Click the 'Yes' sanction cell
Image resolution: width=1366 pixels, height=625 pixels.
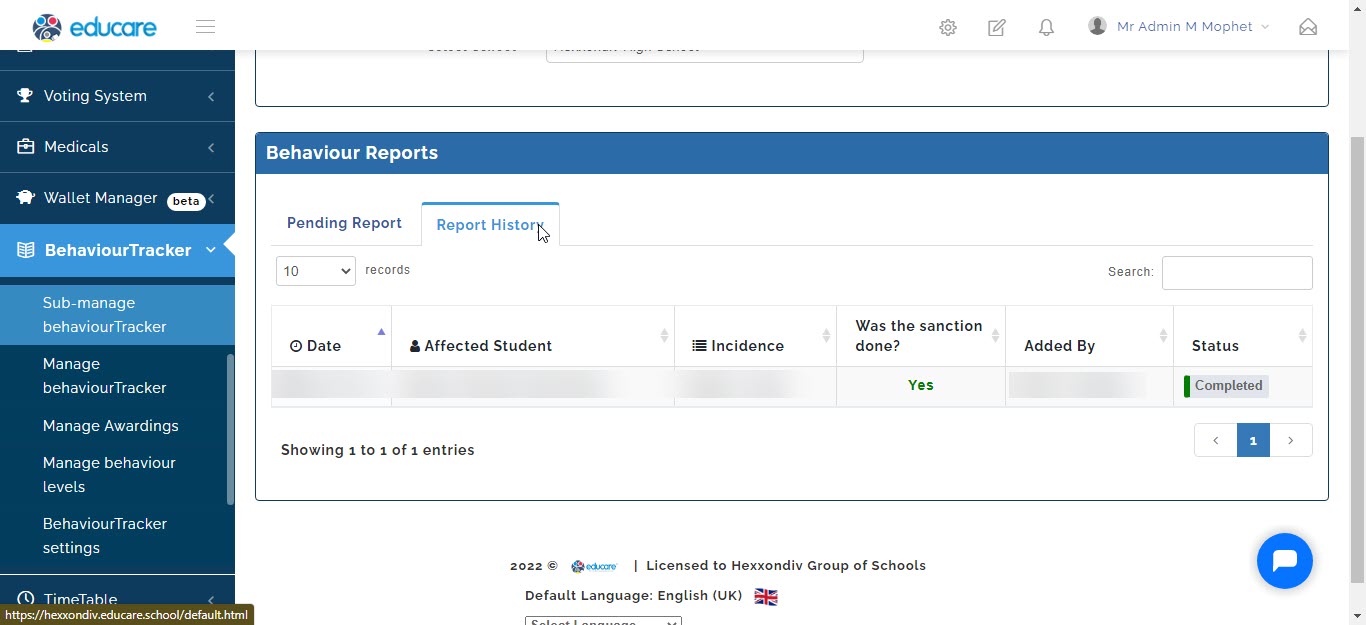coord(921,385)
